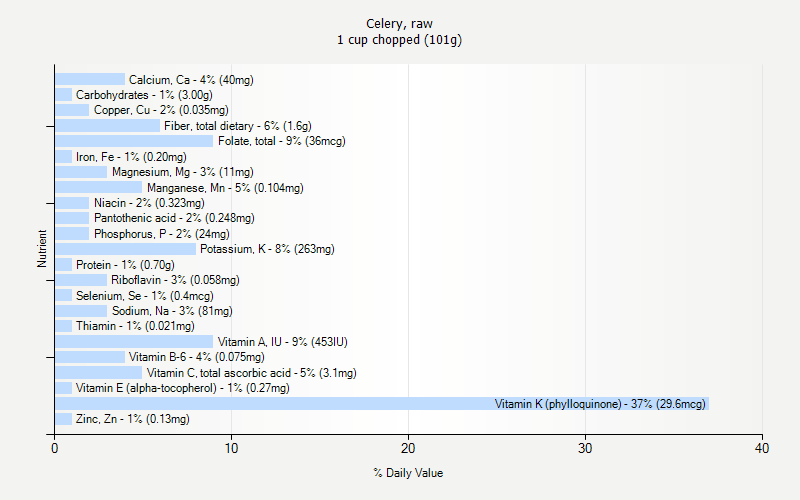Click the blue Riboflavin bar
The width and height of the screenshot is (800, 500).
(x=81, y=280)
